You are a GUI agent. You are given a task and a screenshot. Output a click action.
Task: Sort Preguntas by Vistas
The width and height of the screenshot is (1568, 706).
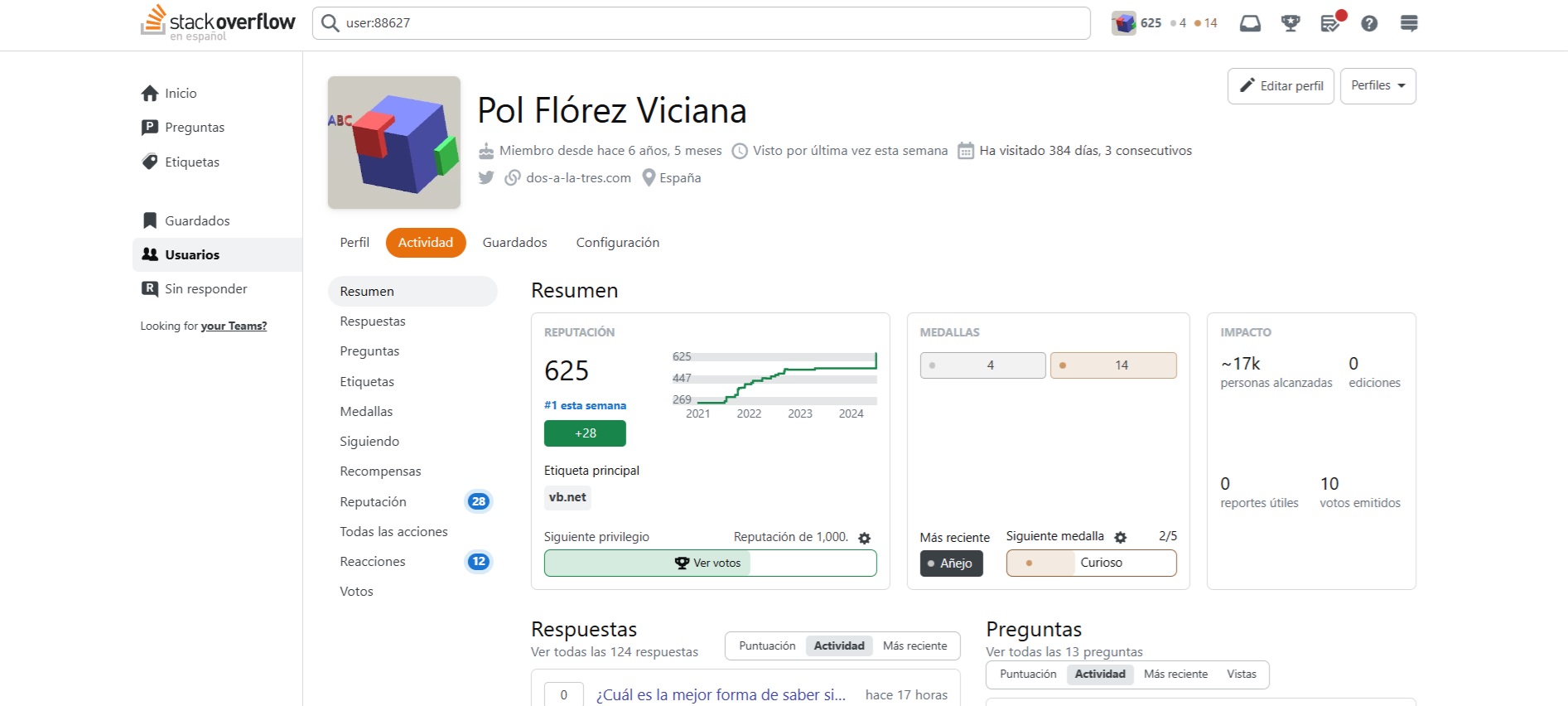[x=1241, y=674]
